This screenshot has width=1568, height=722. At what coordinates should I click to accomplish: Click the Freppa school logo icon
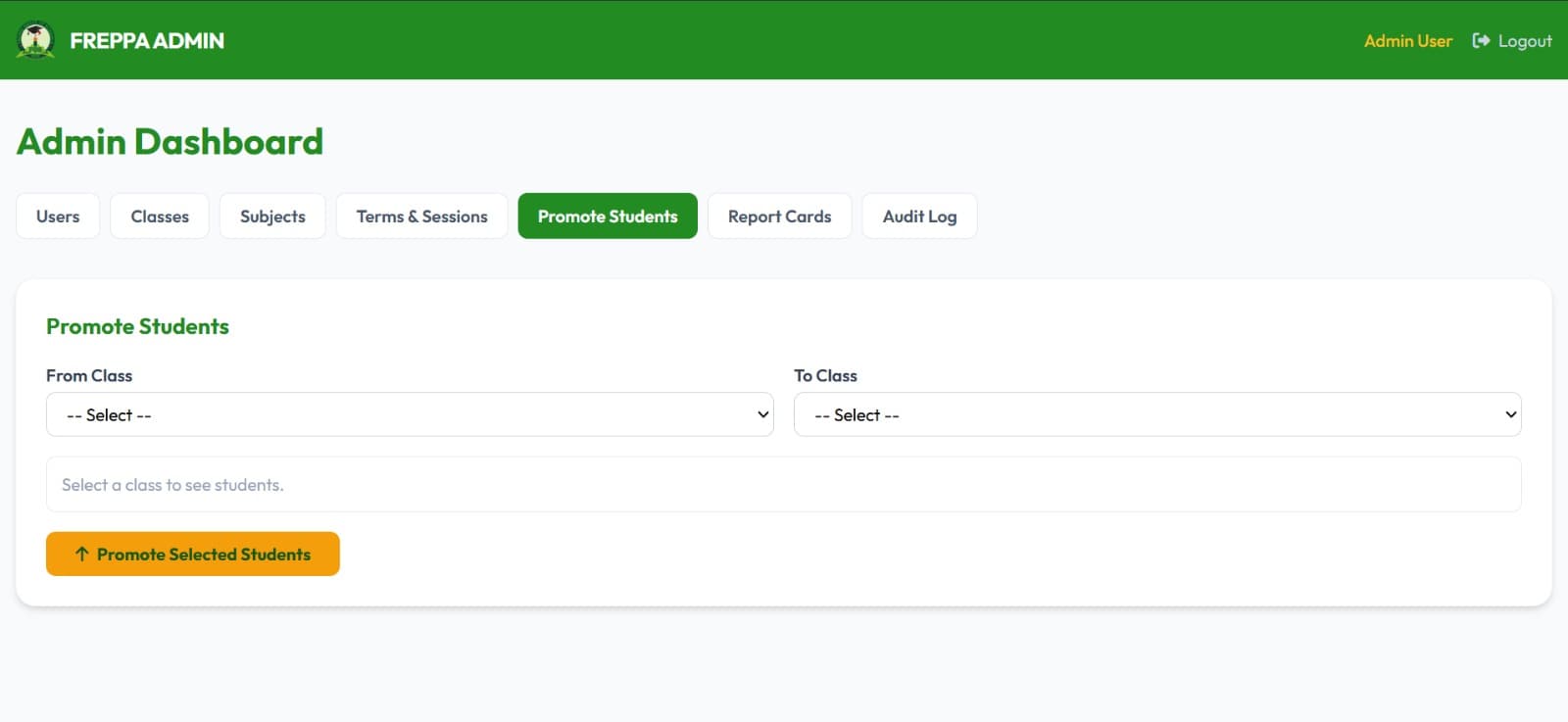35,40
